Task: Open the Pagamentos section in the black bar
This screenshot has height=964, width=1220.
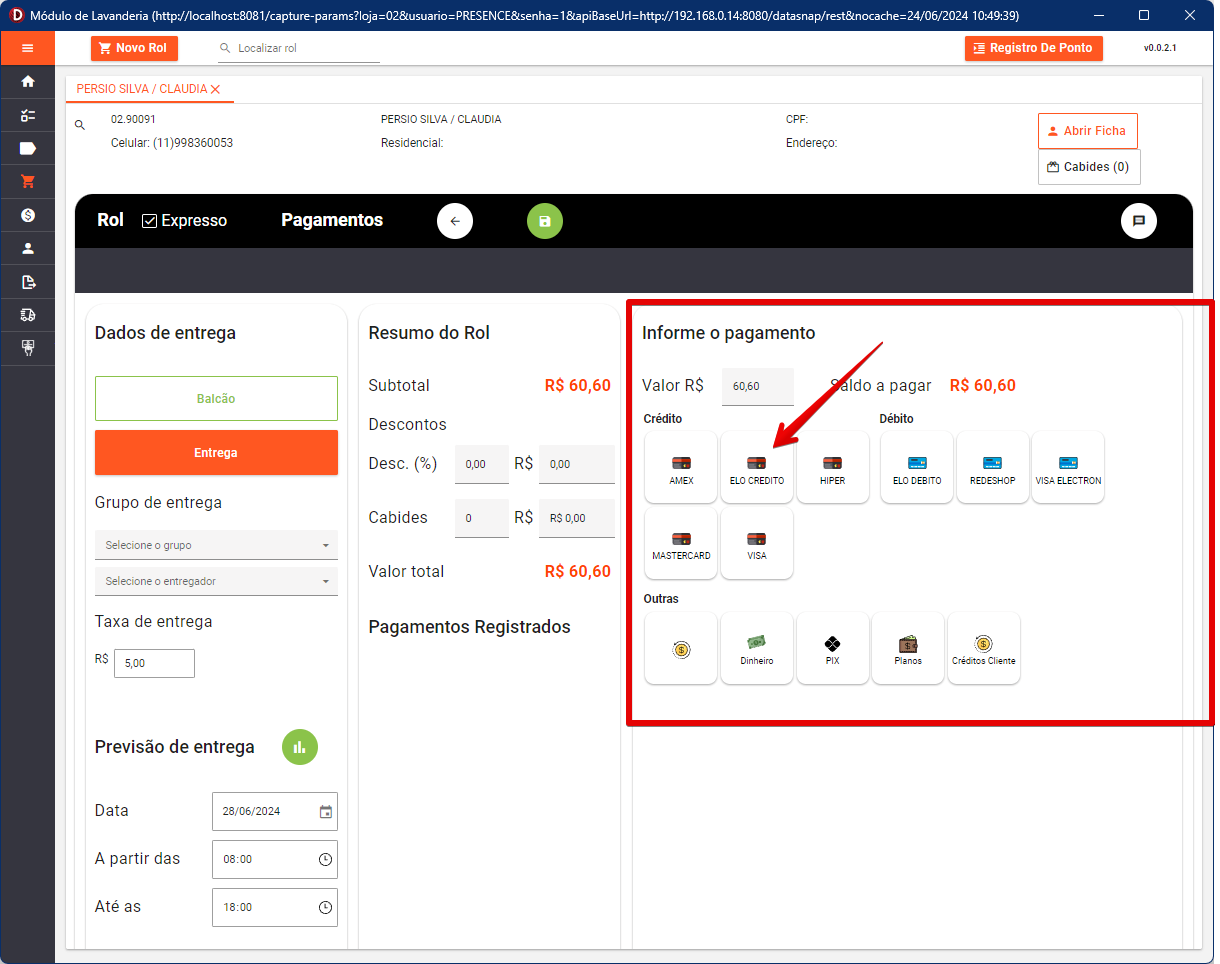Action: pos(332,220)
